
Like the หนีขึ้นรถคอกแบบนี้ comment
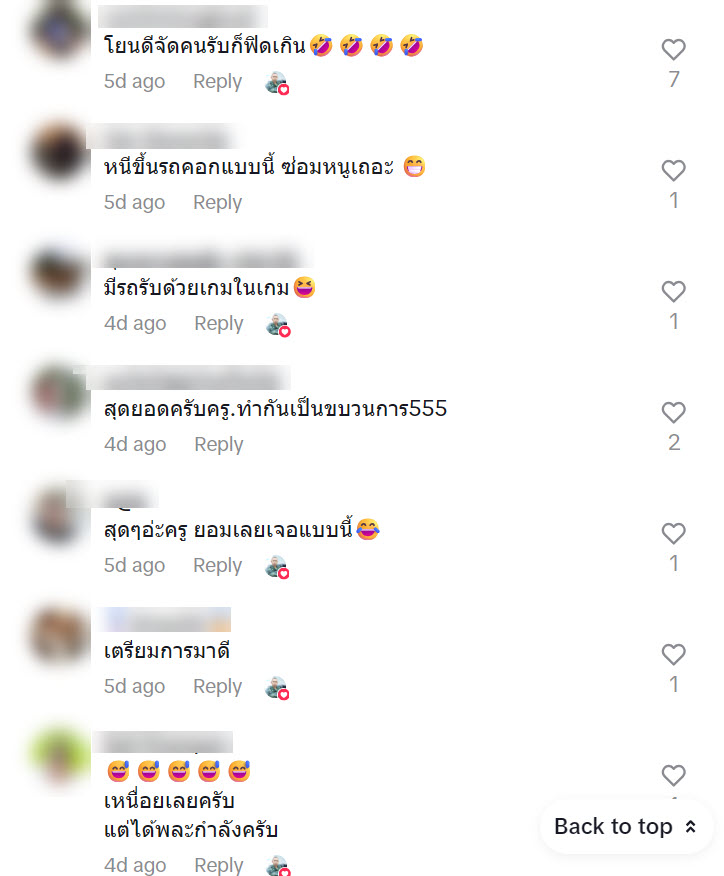(x=673, y=170)
